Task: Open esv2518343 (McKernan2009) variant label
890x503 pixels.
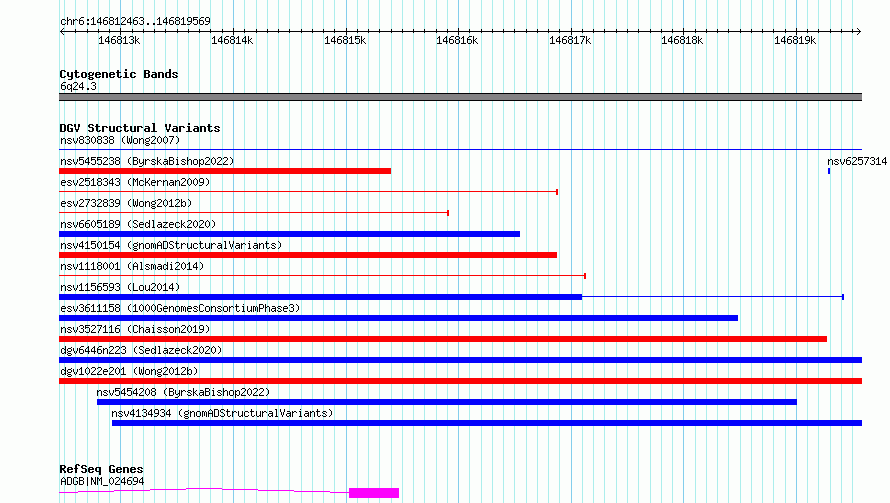Action: tap(135, 182)
